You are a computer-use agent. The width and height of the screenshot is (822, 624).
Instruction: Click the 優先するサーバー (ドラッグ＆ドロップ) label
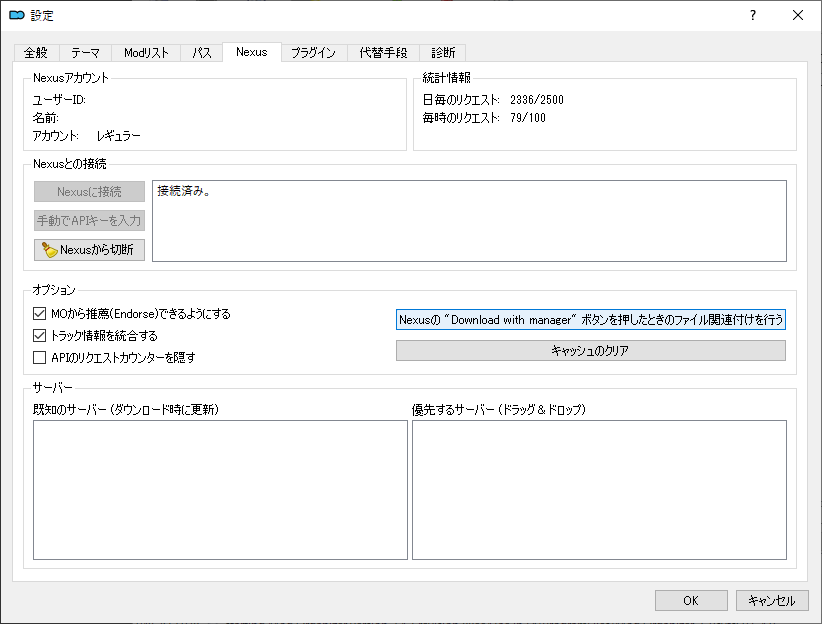click(499, 410)
